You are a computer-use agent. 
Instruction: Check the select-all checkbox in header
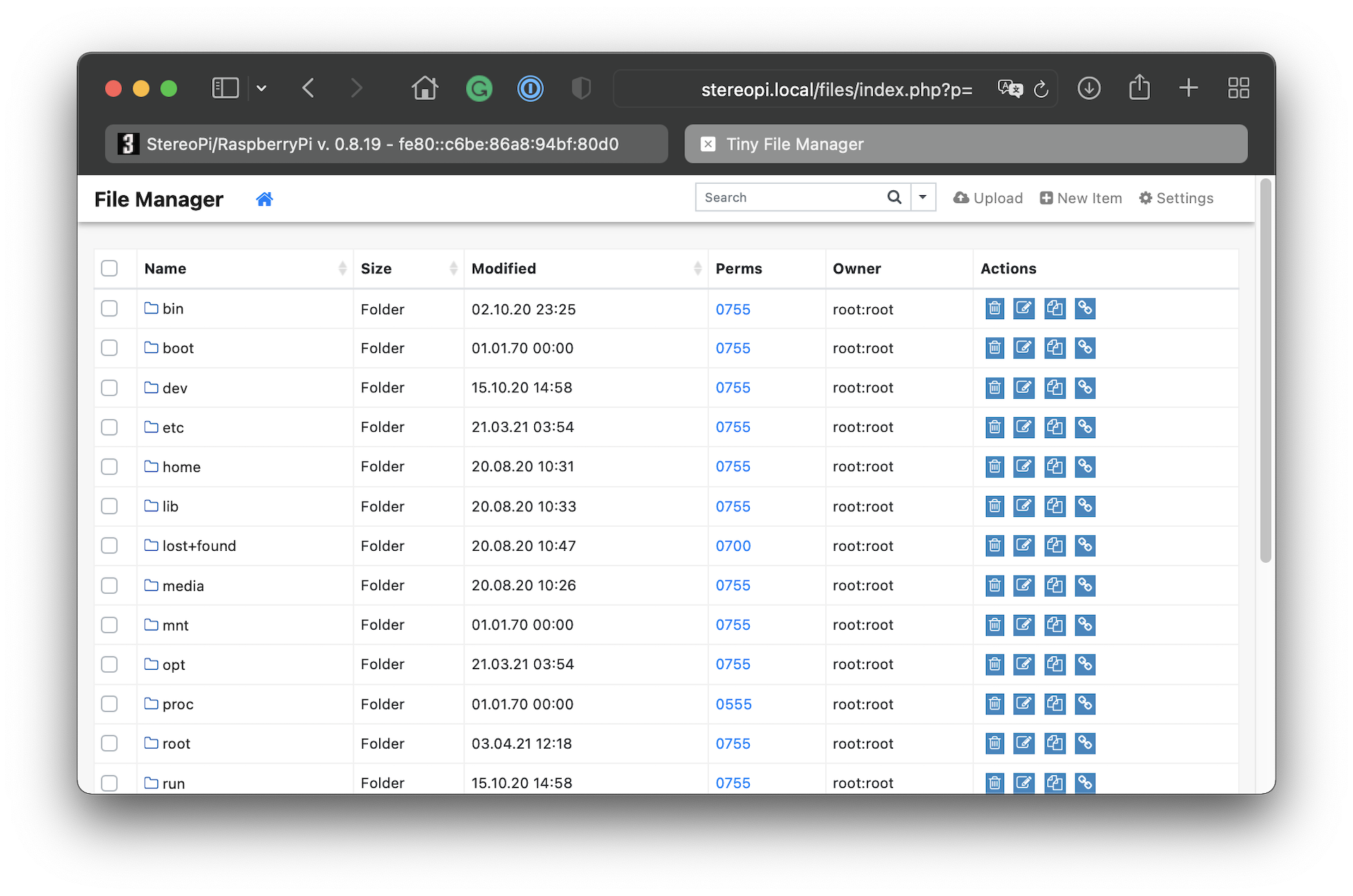click(x=109, y=268)
